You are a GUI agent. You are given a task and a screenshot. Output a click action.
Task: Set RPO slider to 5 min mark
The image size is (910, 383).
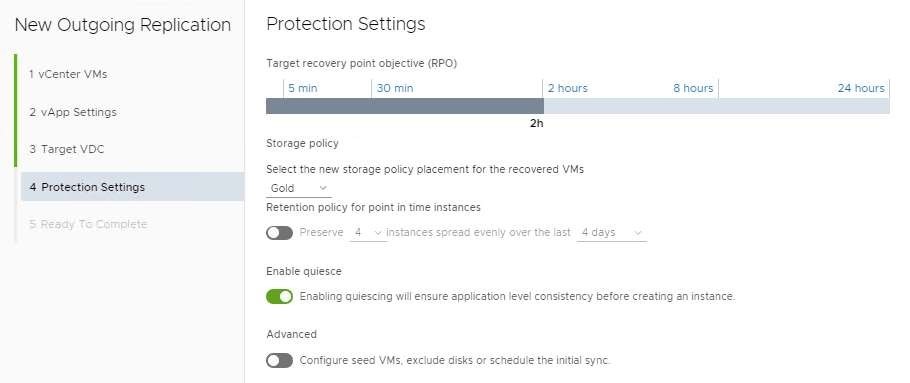coord(302,88)
